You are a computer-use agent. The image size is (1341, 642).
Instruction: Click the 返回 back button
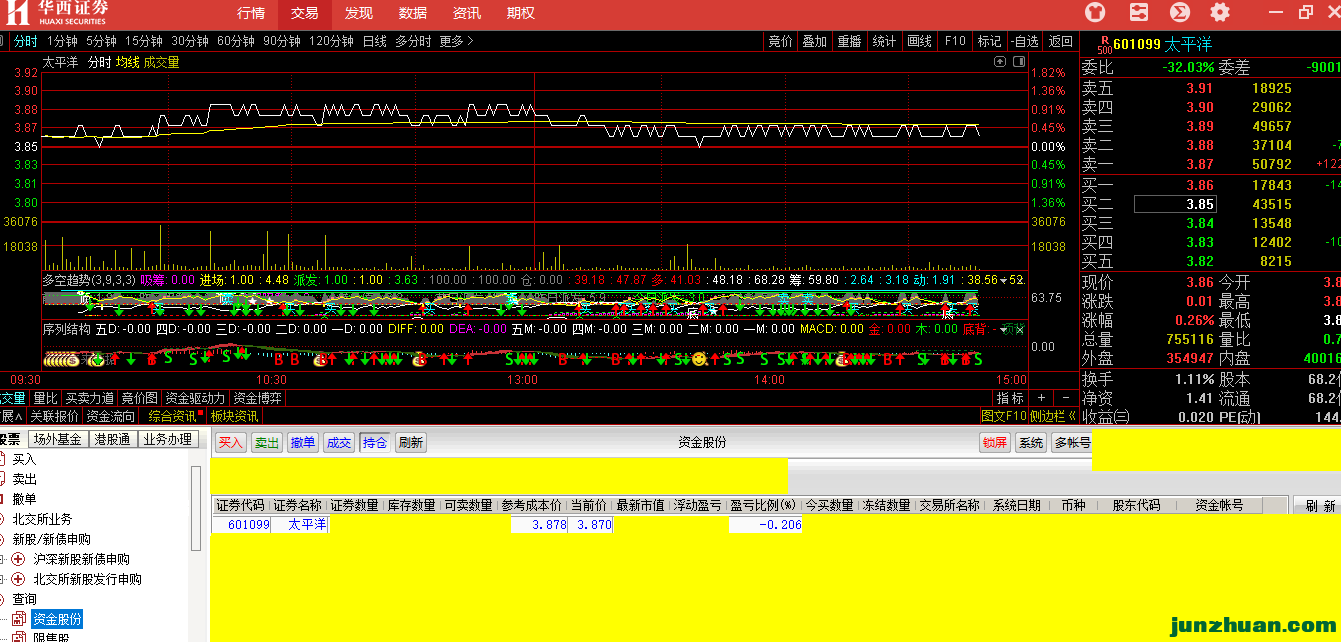tap(1060, 41)
